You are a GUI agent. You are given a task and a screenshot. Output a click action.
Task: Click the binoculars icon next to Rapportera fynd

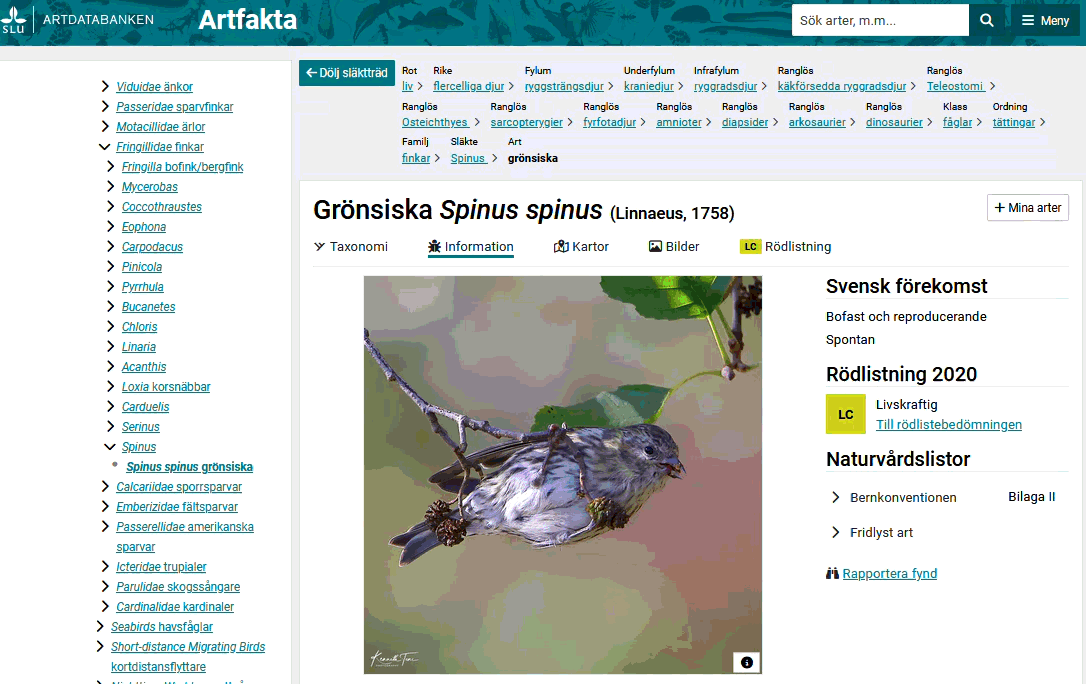click(833, 573)
